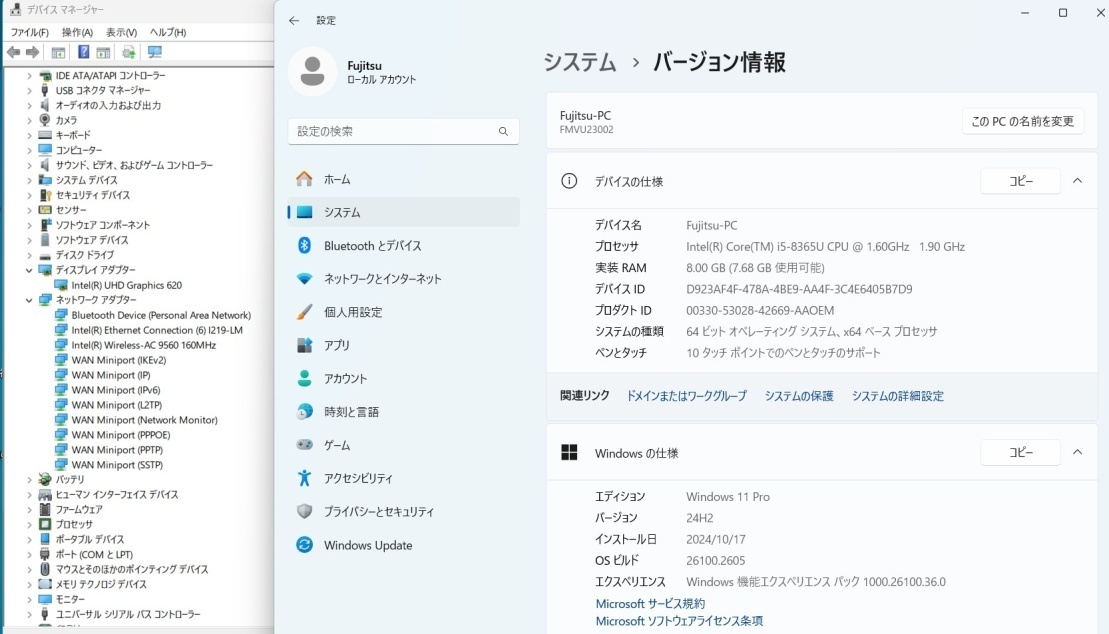Open 個人用設定 settings

click(403, 312)
